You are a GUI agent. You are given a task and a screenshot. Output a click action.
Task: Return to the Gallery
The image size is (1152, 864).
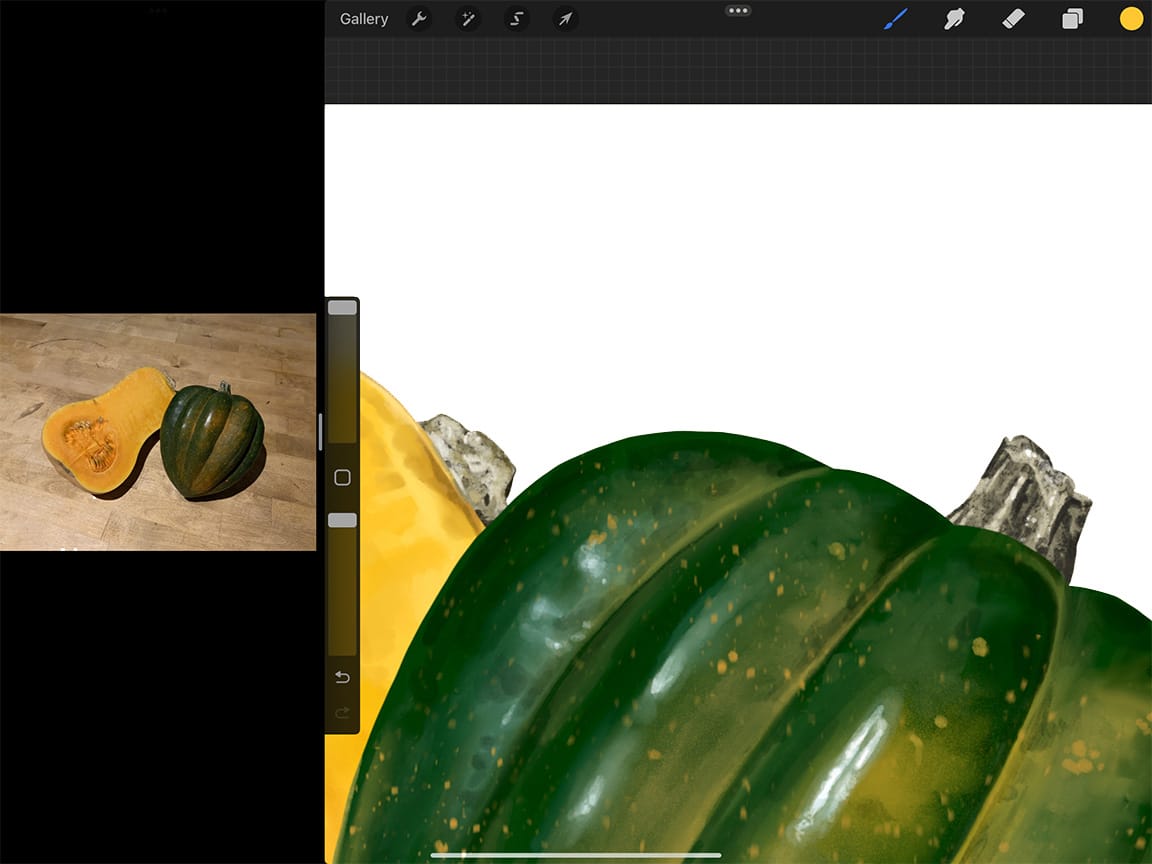[x=363, y=18]
